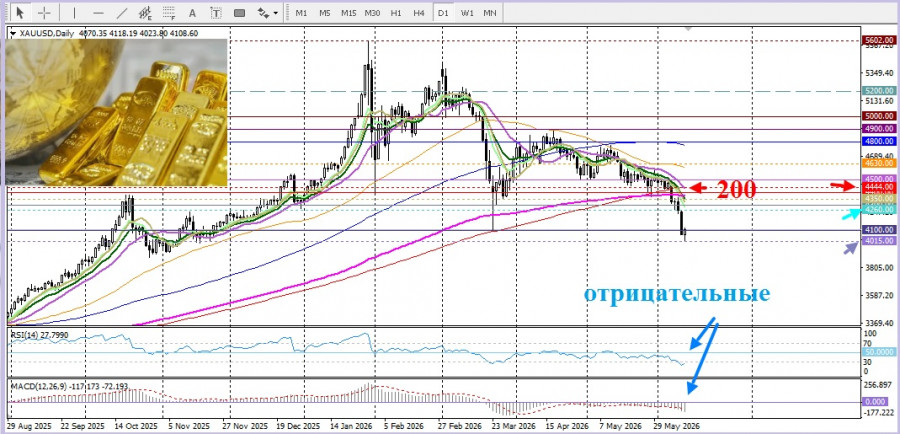900x434 pixels.
Task: Select the trendline drawing tool
Action: point(122,12)
